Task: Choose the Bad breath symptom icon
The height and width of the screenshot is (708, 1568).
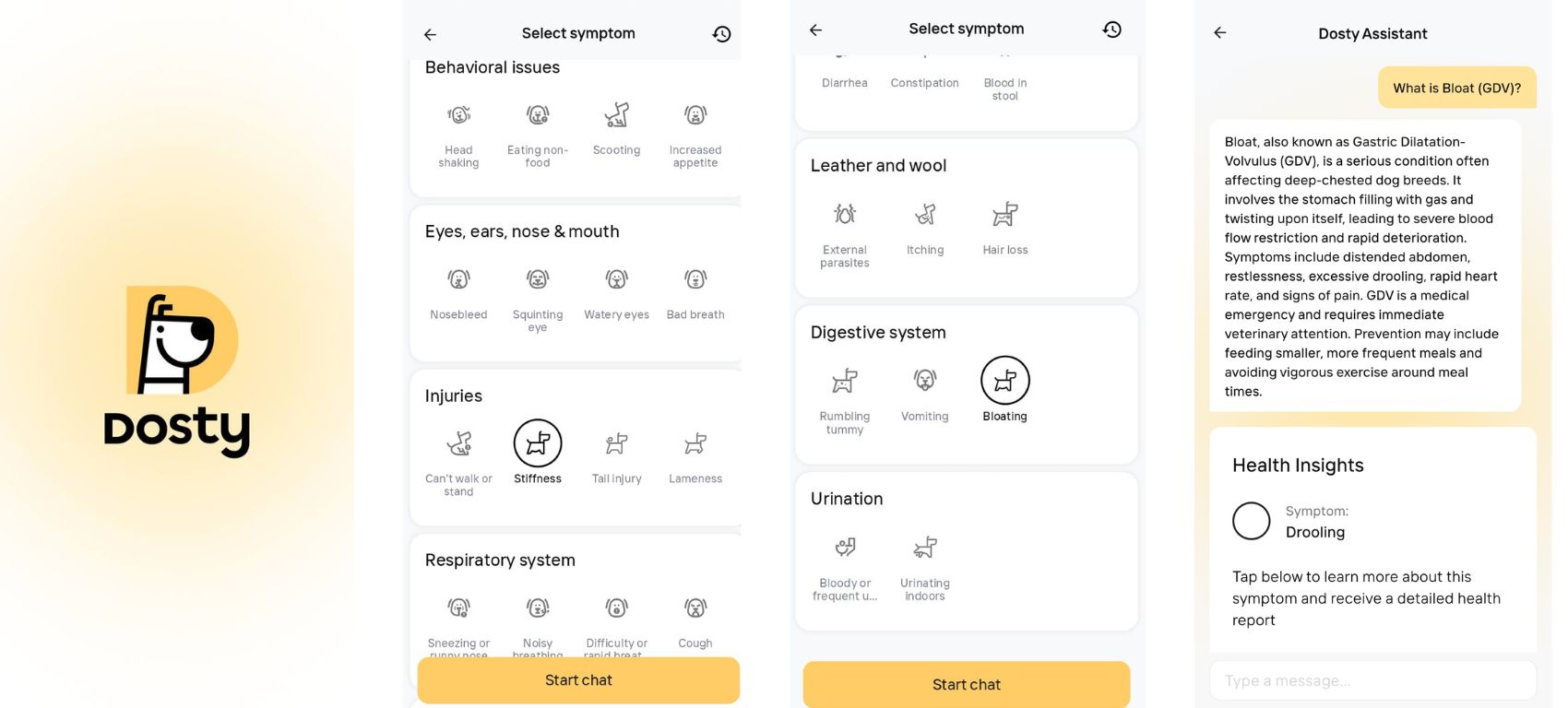Action: point(695,279)
